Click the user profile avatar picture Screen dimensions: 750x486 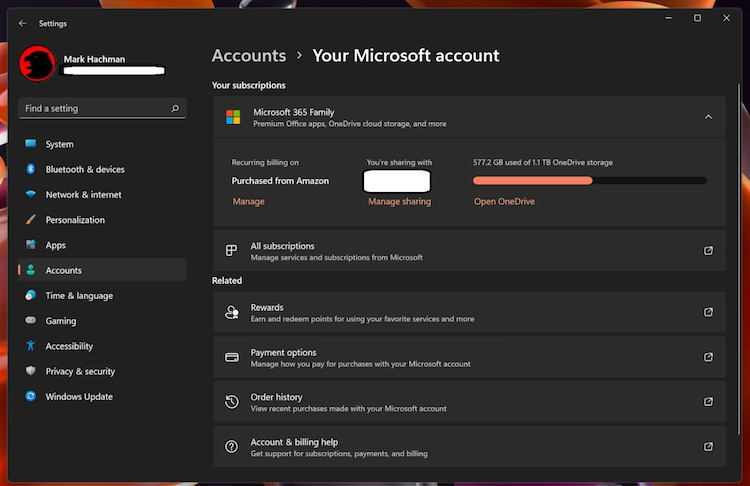tap(38, 64)
